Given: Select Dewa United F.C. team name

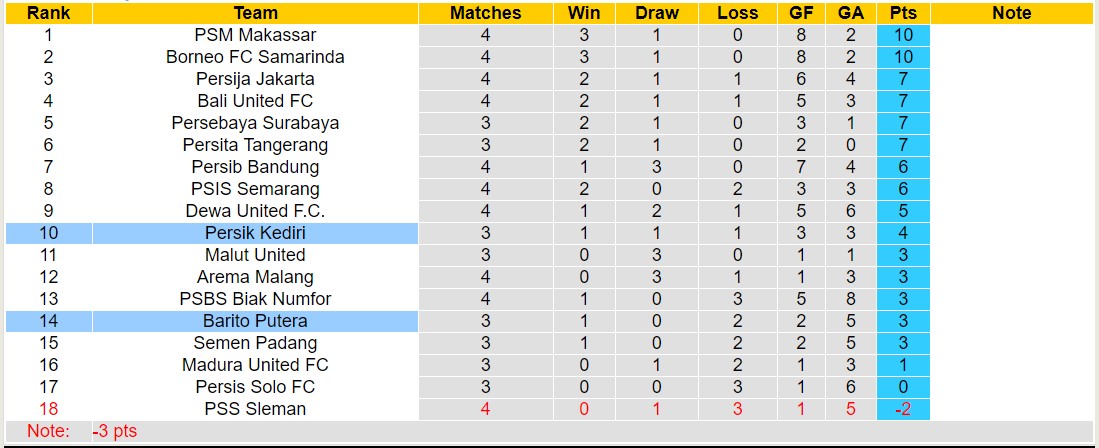Looking at the screenshot, I should [255, 211].
